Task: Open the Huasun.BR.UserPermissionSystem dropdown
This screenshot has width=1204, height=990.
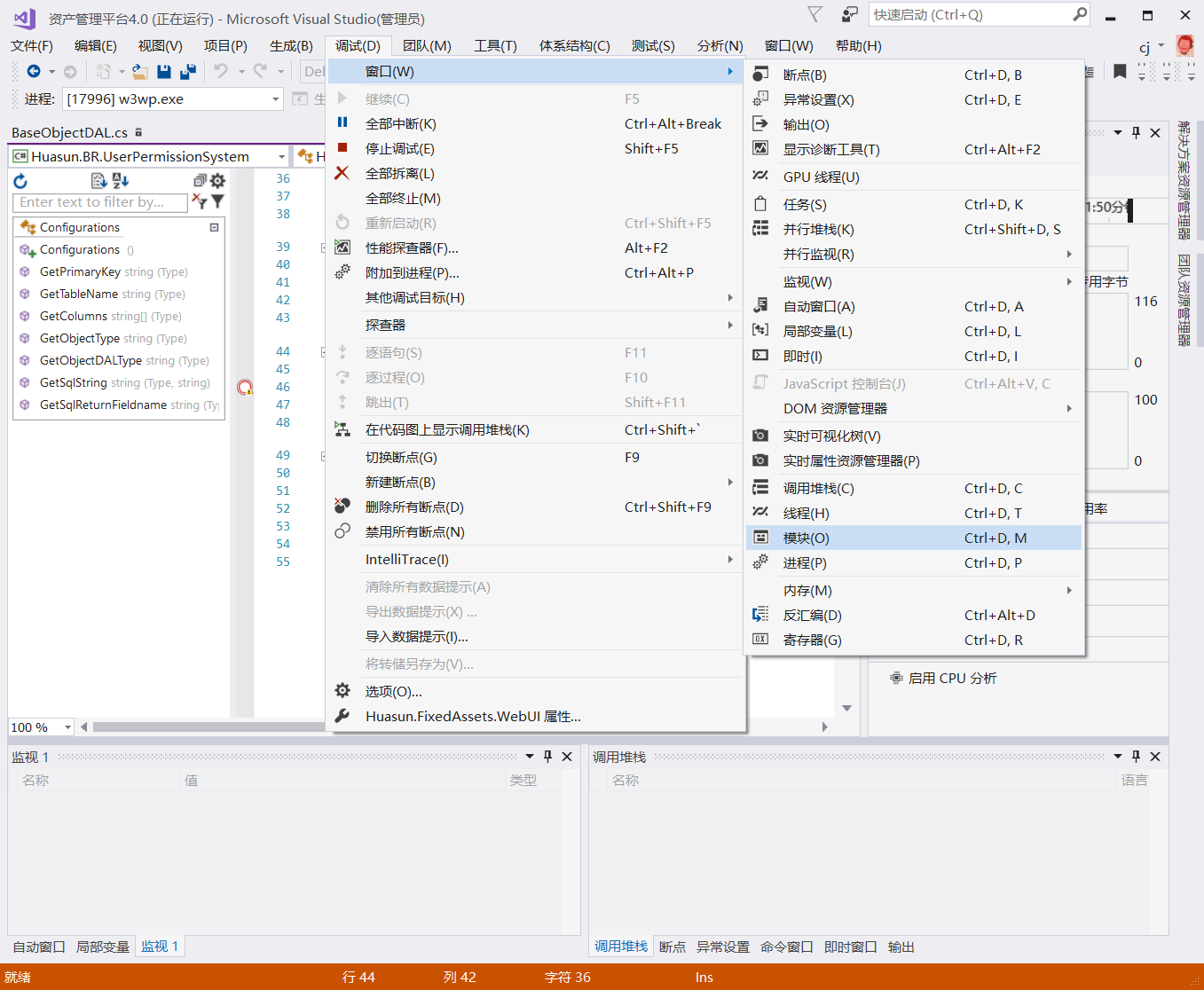Action: click(x=281, y=157)
